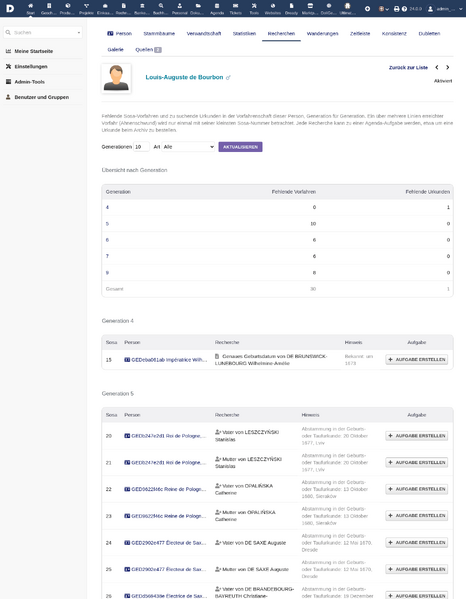Open the Start home menu icon
The width and height of the screenshot is (466, 599).
point(31,6)
